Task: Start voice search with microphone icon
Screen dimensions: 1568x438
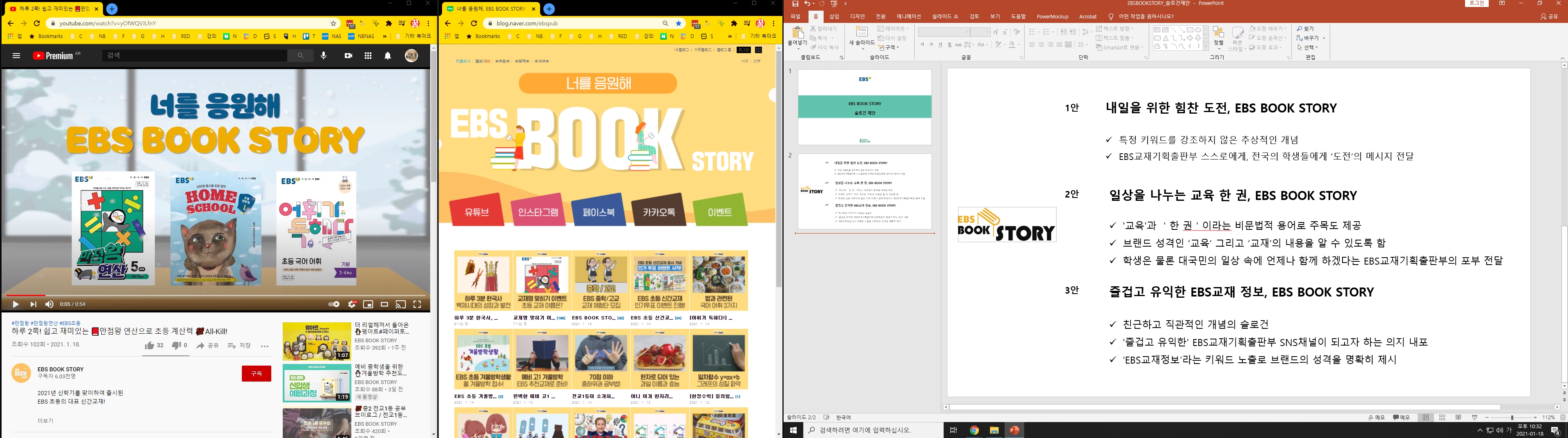Action: [323, 56]
